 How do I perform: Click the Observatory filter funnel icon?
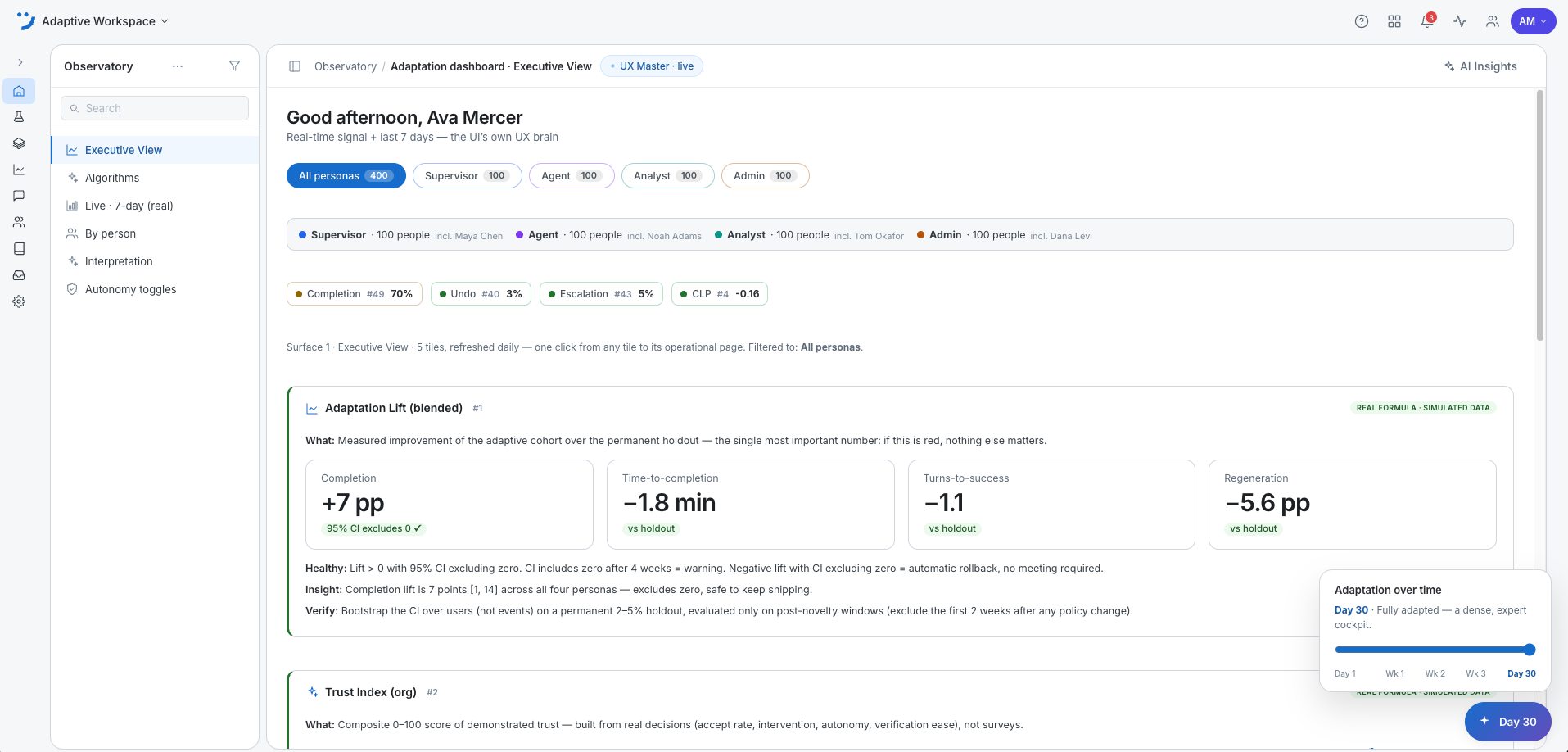coord(235,66)
